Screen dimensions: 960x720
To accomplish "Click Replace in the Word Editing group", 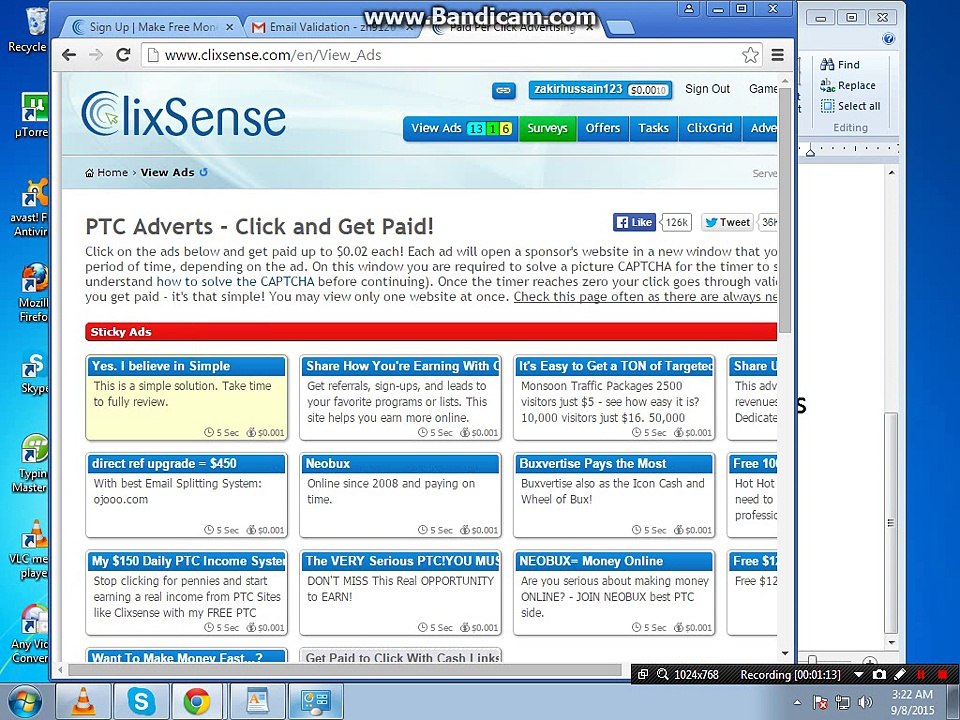I will (848, 85).
